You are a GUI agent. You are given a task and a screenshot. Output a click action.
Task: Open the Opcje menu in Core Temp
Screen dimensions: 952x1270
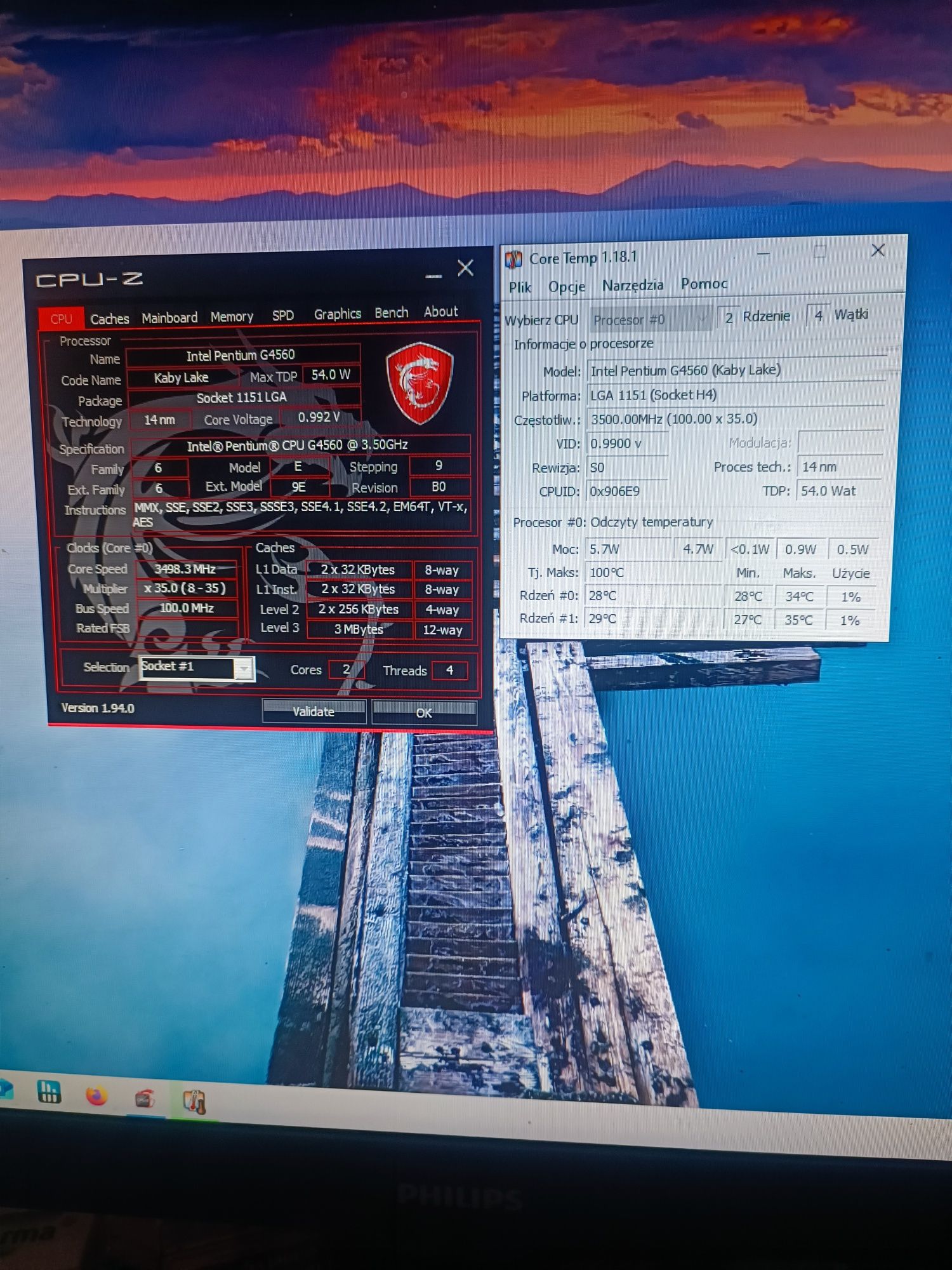(x=567, y=286)
